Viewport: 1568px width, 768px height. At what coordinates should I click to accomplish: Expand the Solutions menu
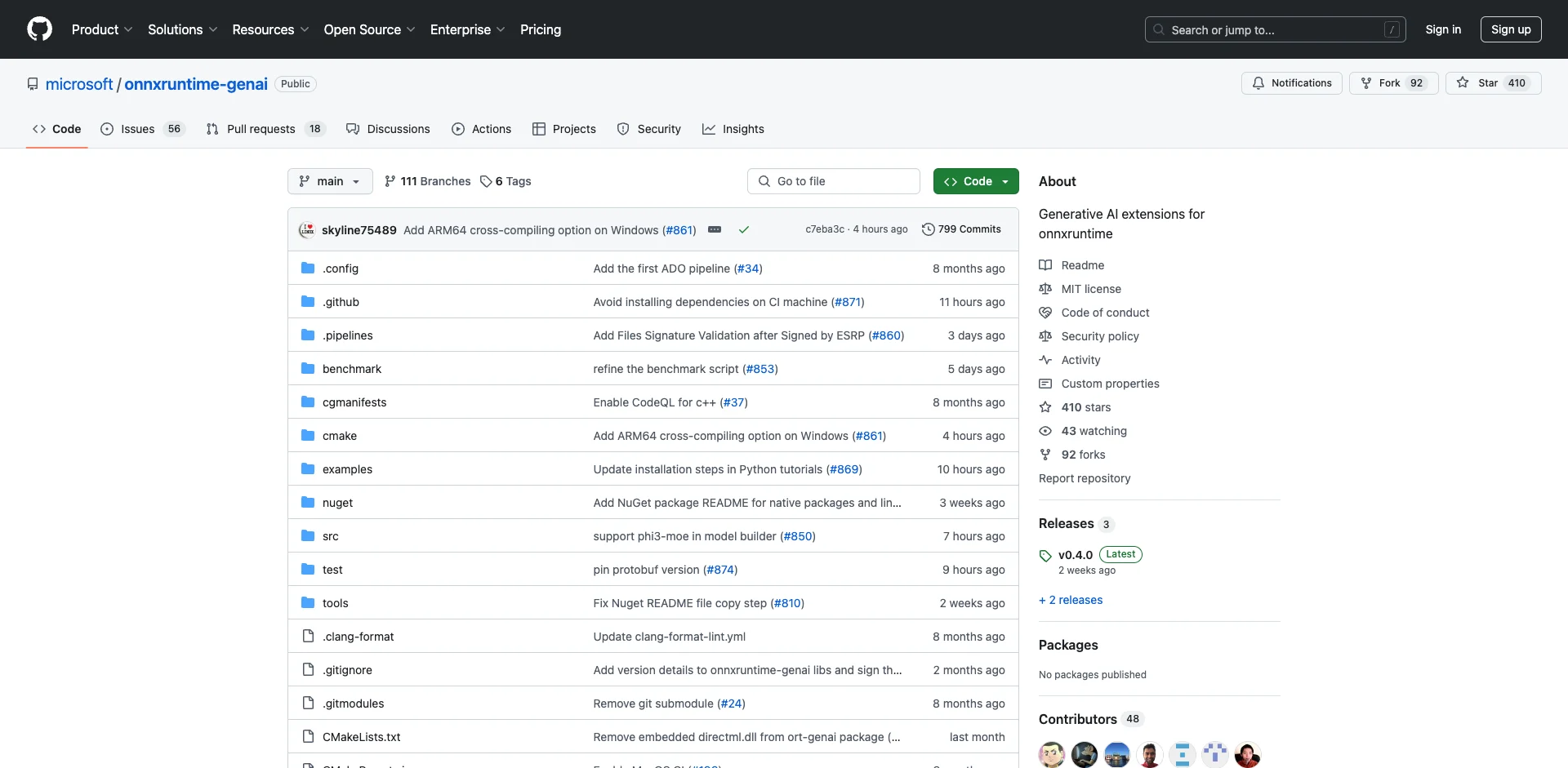point(183,29)
